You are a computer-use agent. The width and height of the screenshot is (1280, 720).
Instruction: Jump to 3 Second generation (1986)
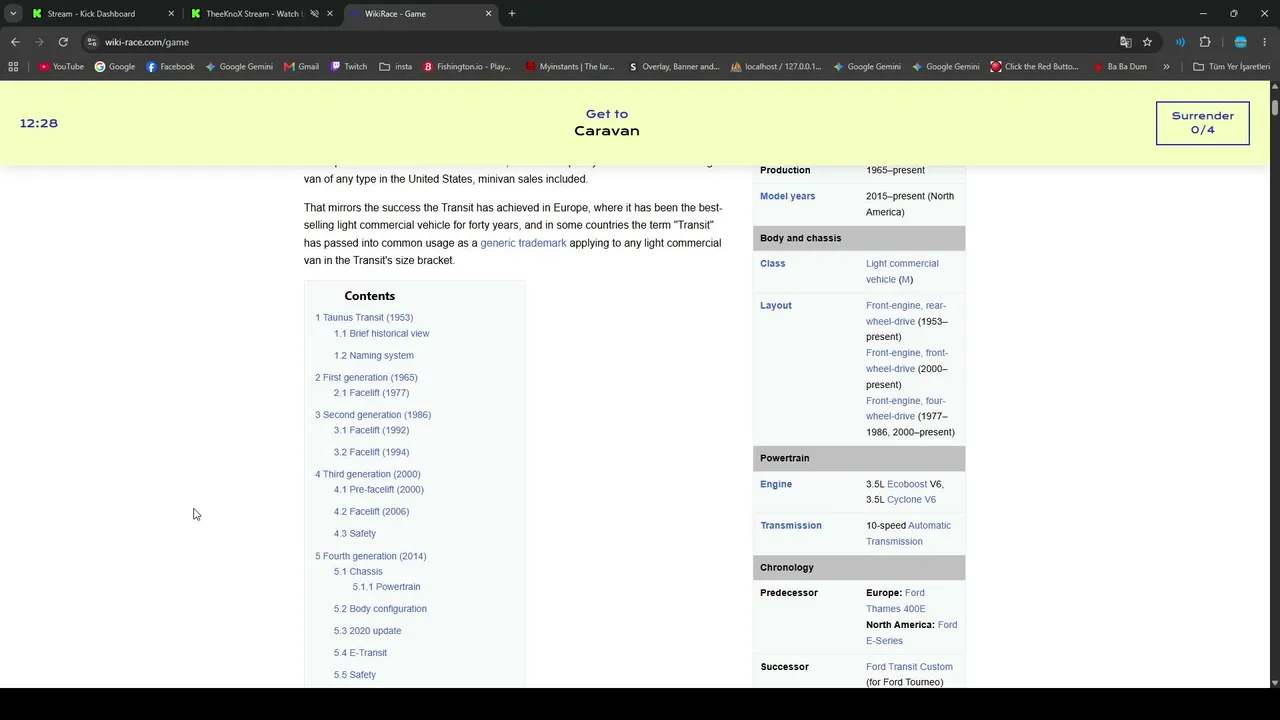[373, 415]
